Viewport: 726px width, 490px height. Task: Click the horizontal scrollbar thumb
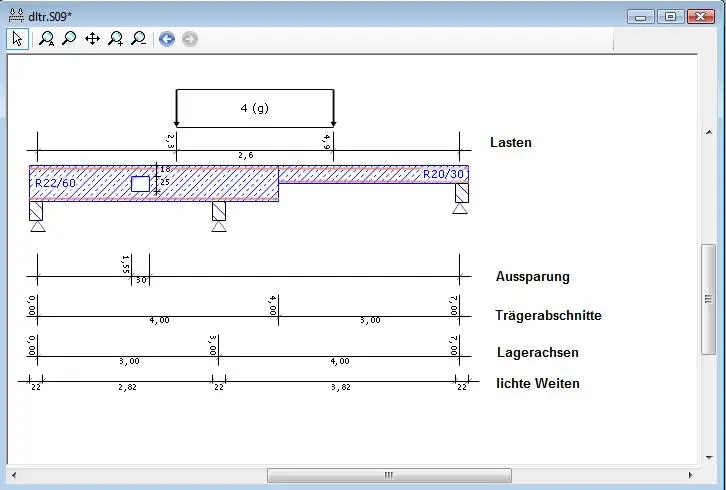click(389, 475)
